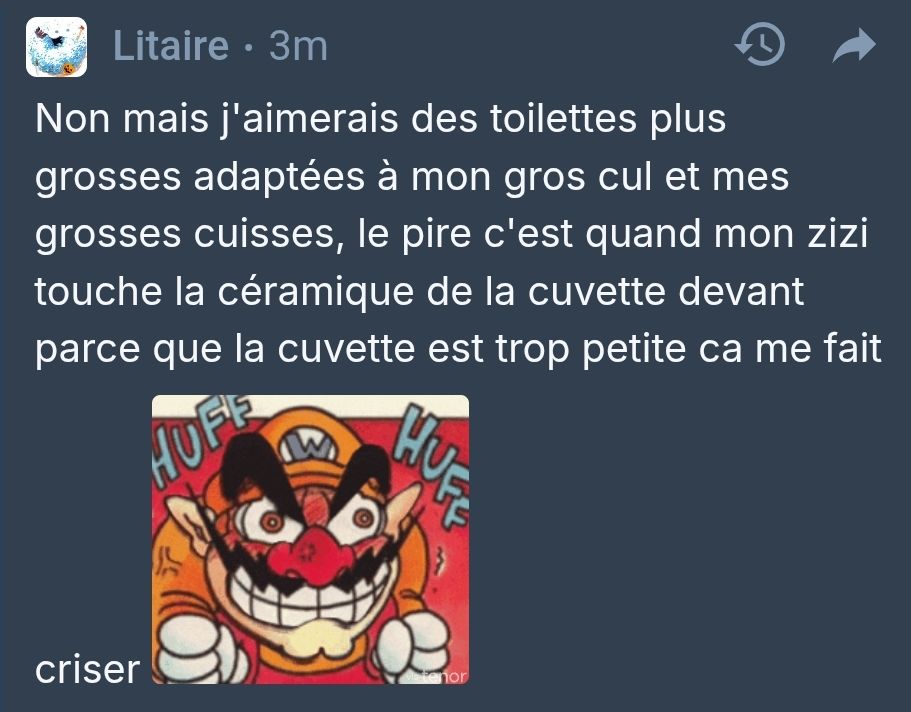Click the share arrow icon
The image size is (911, 712).
click(x=853, y=45)
